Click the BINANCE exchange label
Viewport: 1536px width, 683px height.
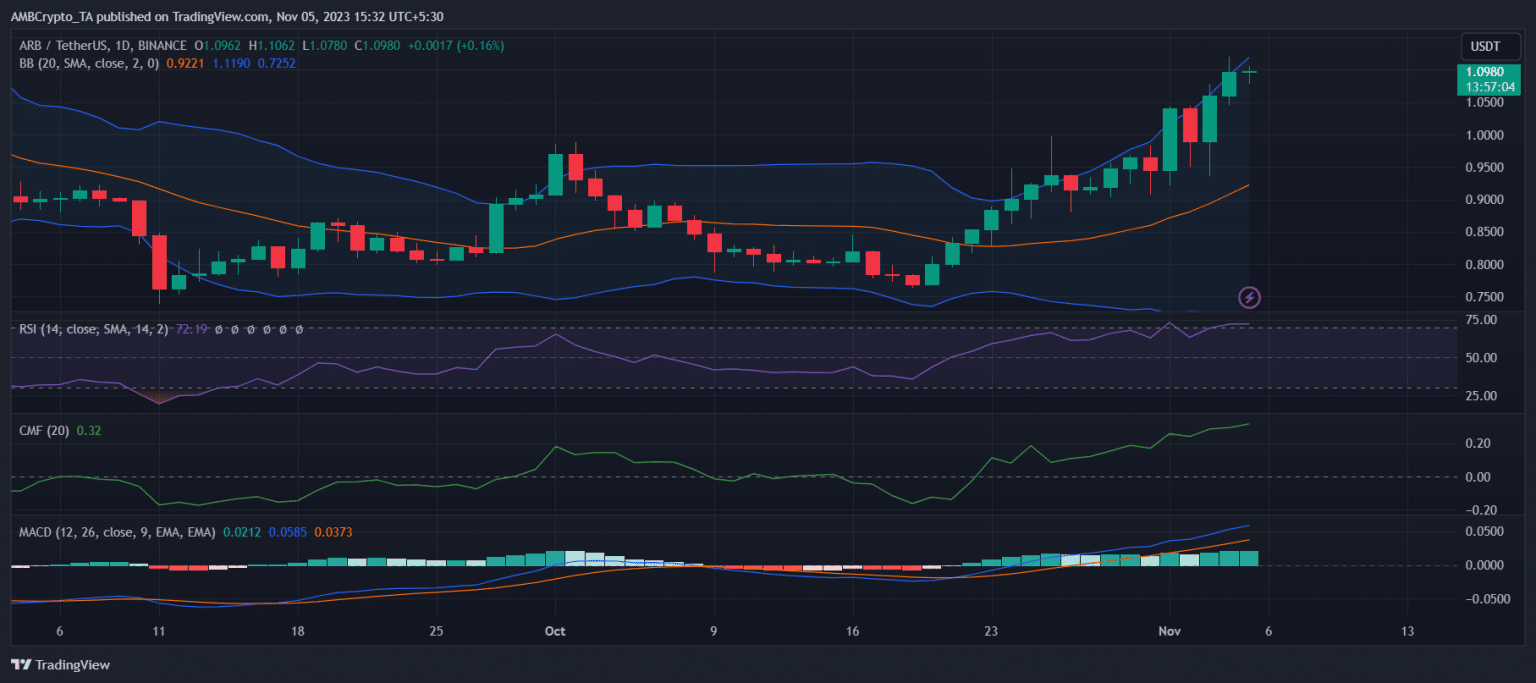point(161,46)
